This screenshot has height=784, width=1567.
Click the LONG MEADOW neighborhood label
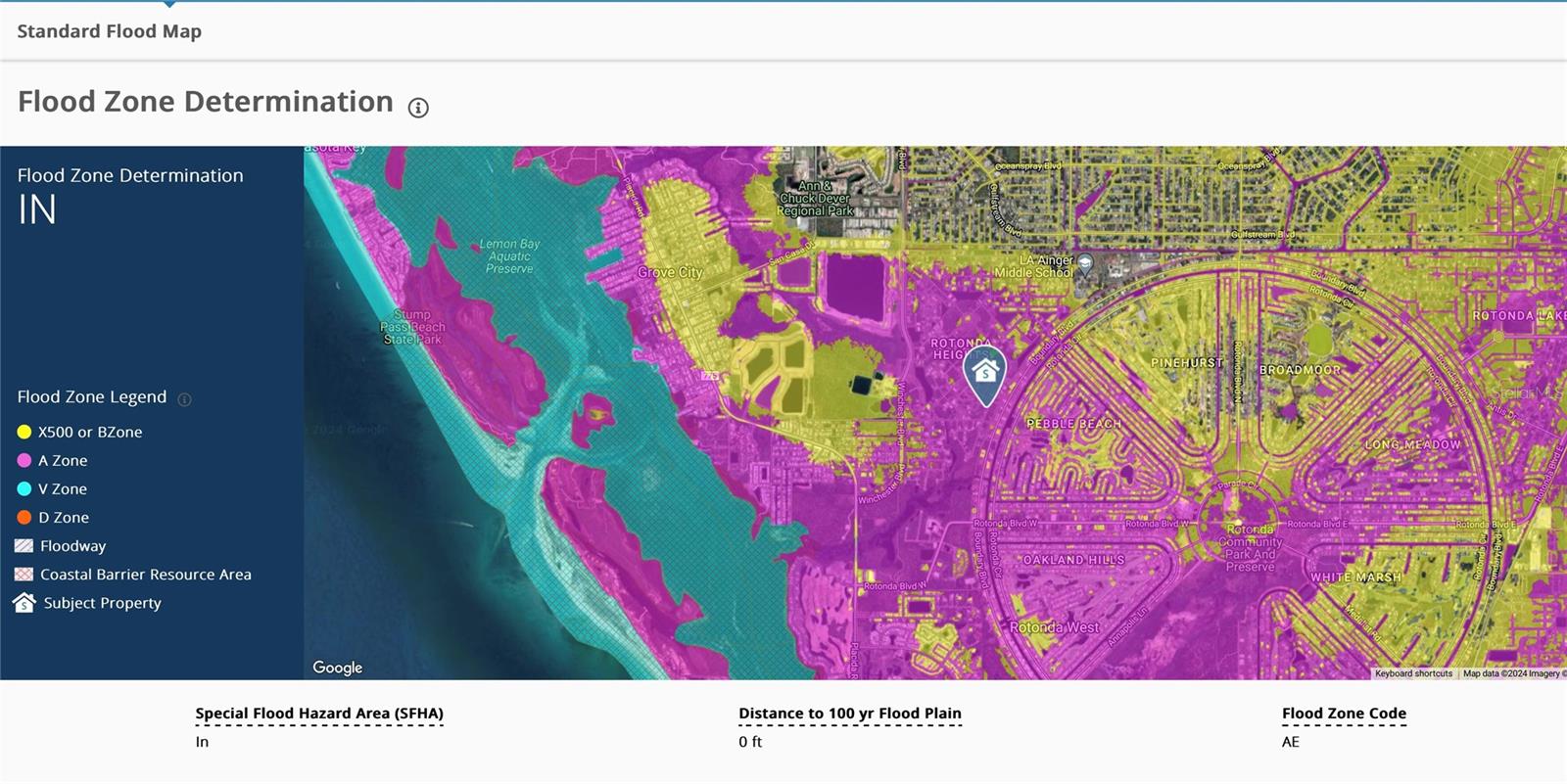(x=1413, y=444)
